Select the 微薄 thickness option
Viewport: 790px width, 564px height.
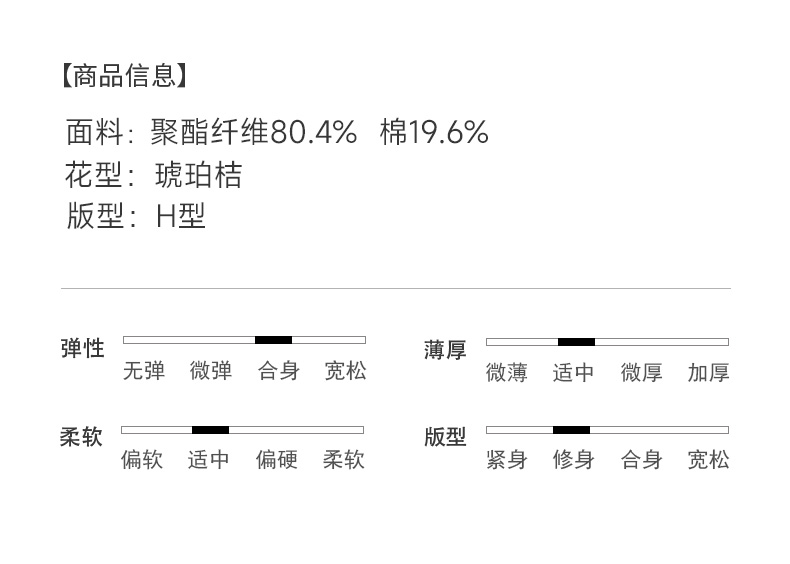click(506, 373)
